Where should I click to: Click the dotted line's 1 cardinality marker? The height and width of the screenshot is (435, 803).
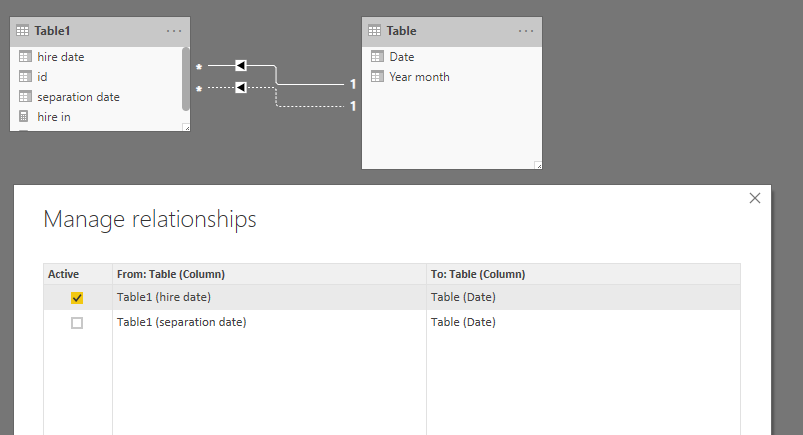353,106
